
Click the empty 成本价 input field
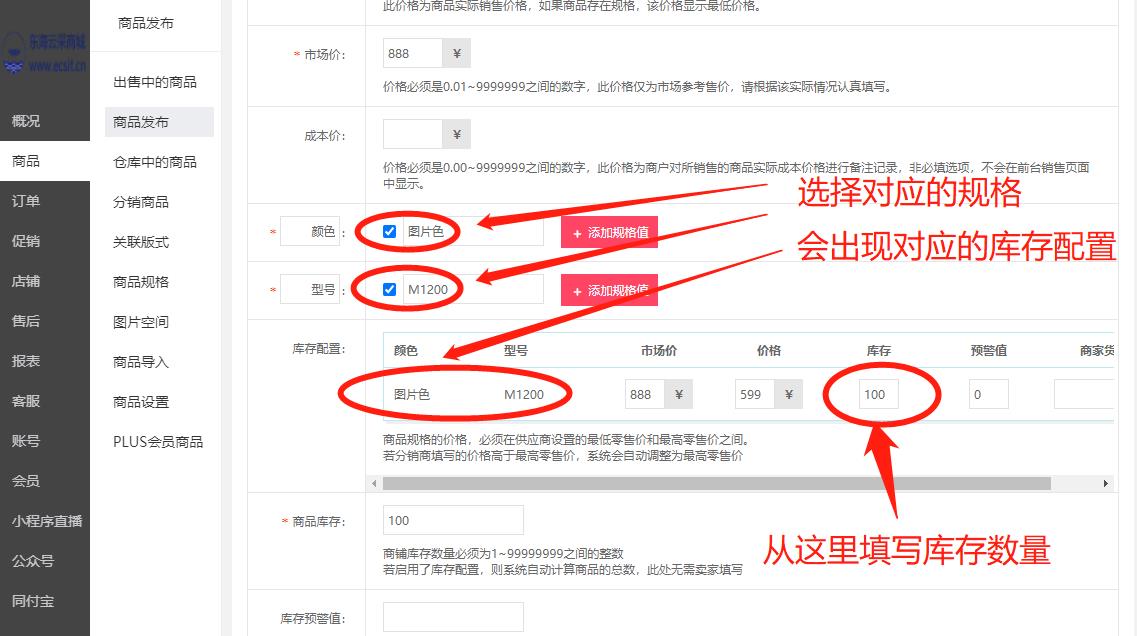[x=412, y=134]
